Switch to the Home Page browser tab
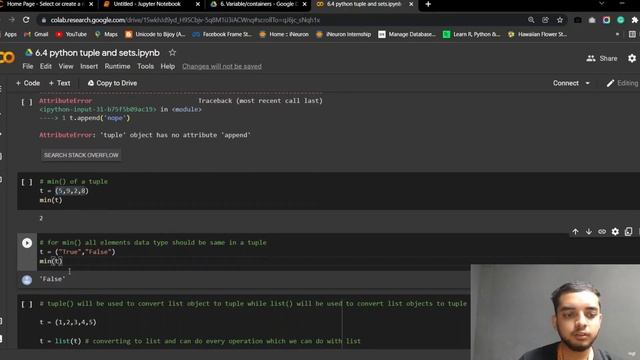 45,4
